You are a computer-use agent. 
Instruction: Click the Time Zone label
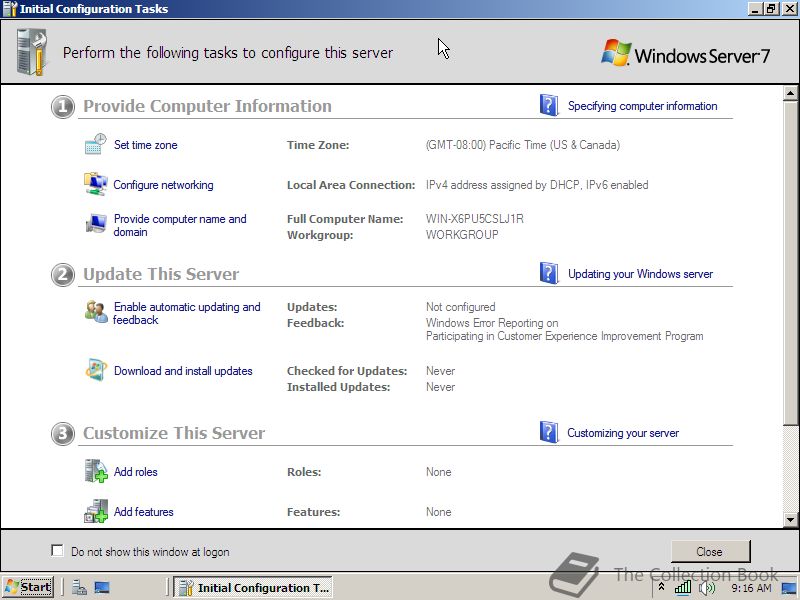point(318,145)
